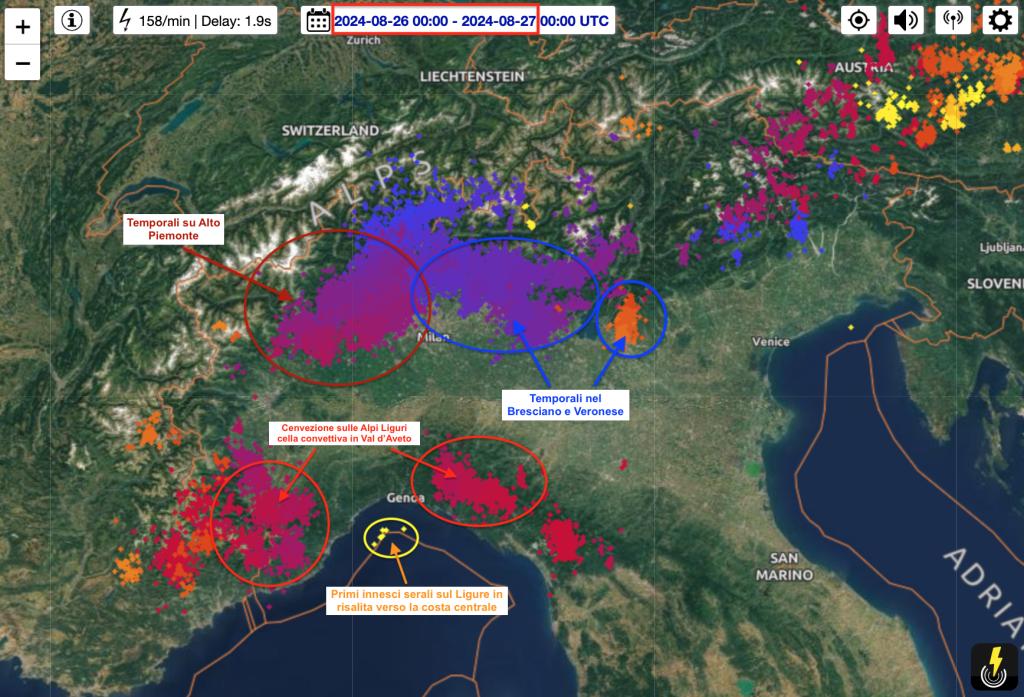Click the orange strike cluster near Verona
This screenshot has height=697, width=1024.
point(628,319)
